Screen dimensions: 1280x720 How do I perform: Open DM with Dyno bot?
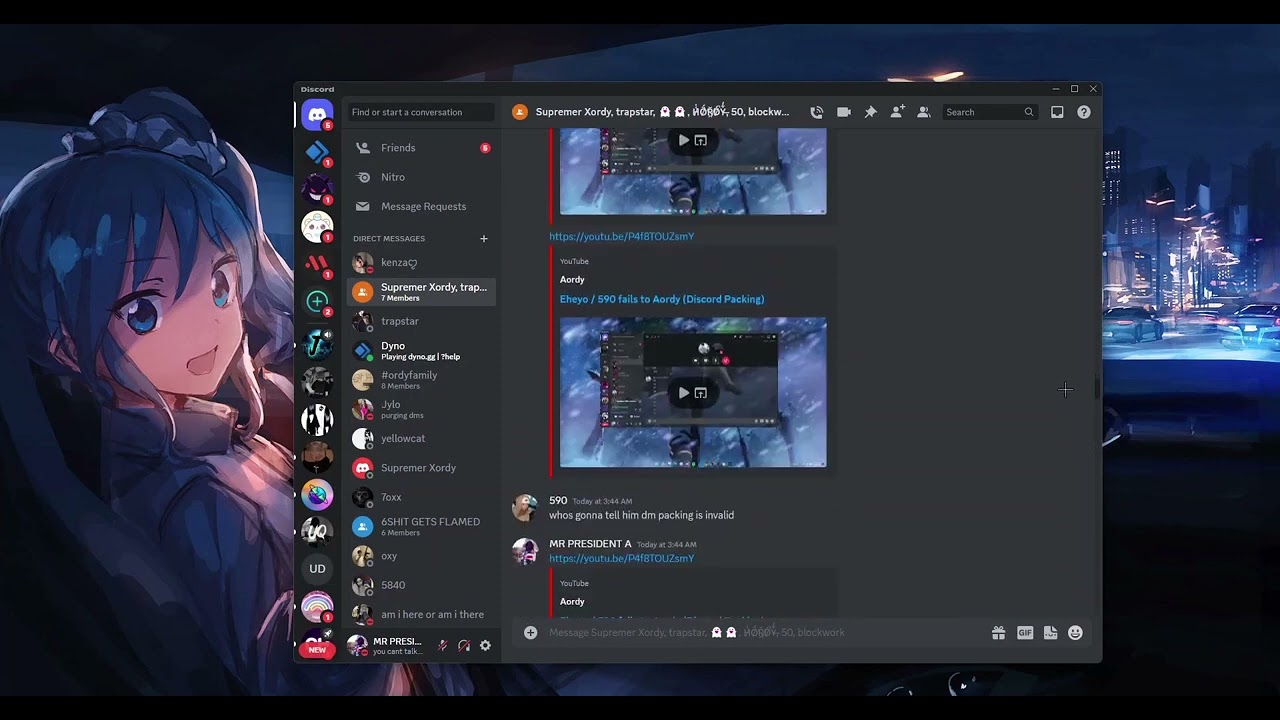(x=421, y=351)
